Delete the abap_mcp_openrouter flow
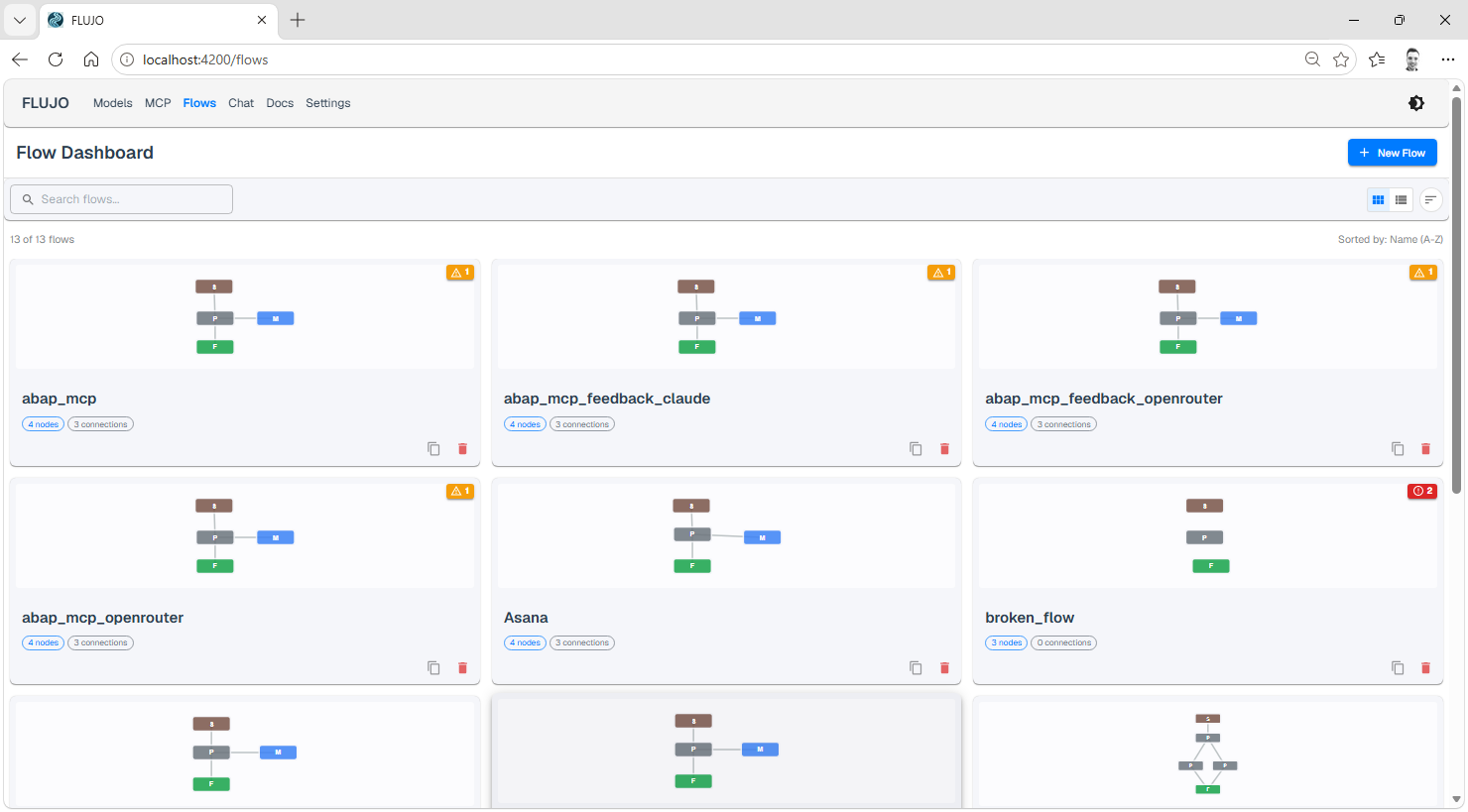Image resolution: width=1468 pixels, height=812 pixels. (x=462, y=668)
